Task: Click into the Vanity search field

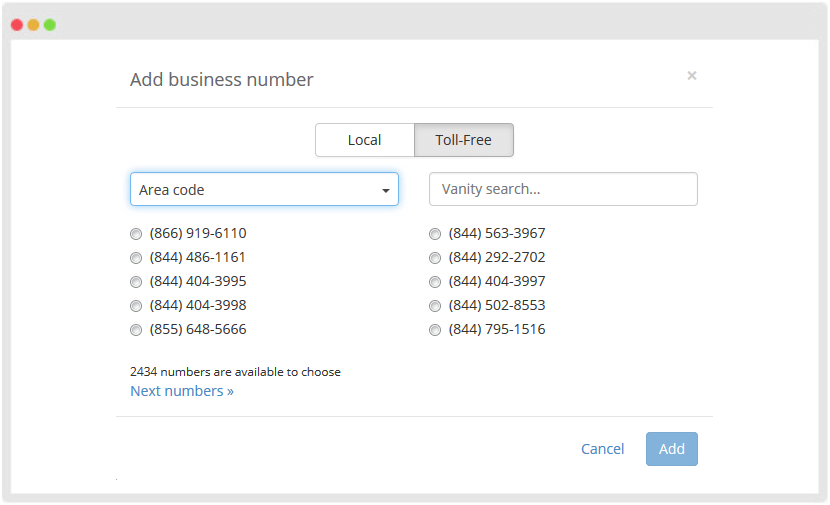Action: click(563, 189)
